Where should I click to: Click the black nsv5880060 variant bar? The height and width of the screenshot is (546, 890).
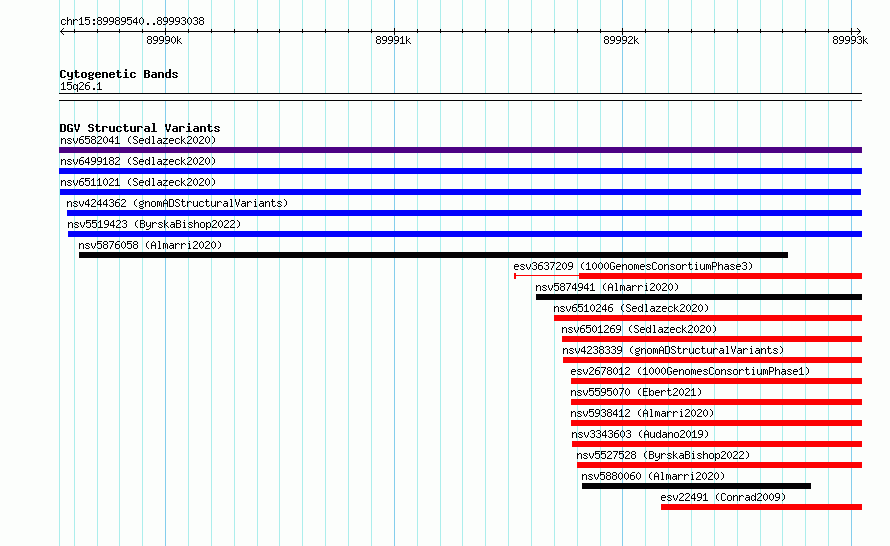tap(696, 486)
